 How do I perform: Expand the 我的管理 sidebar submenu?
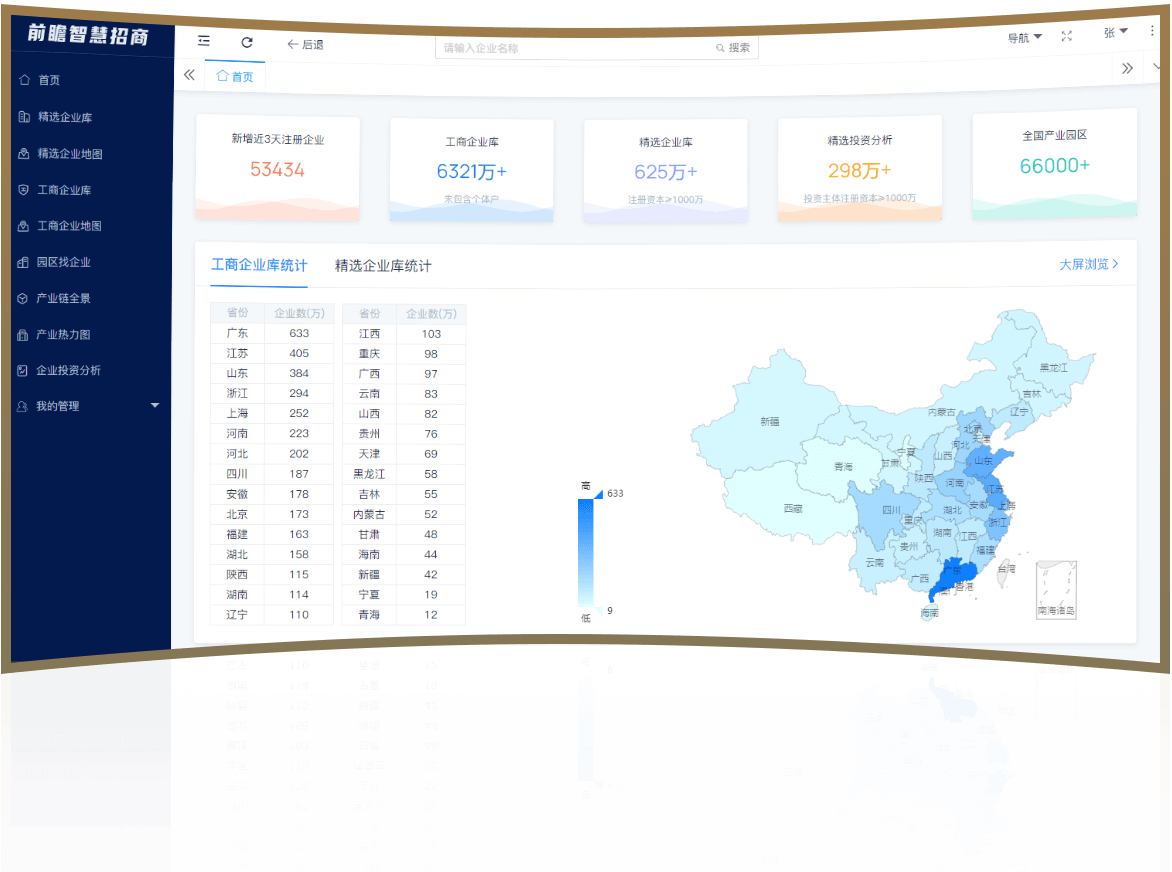(154, 405)
